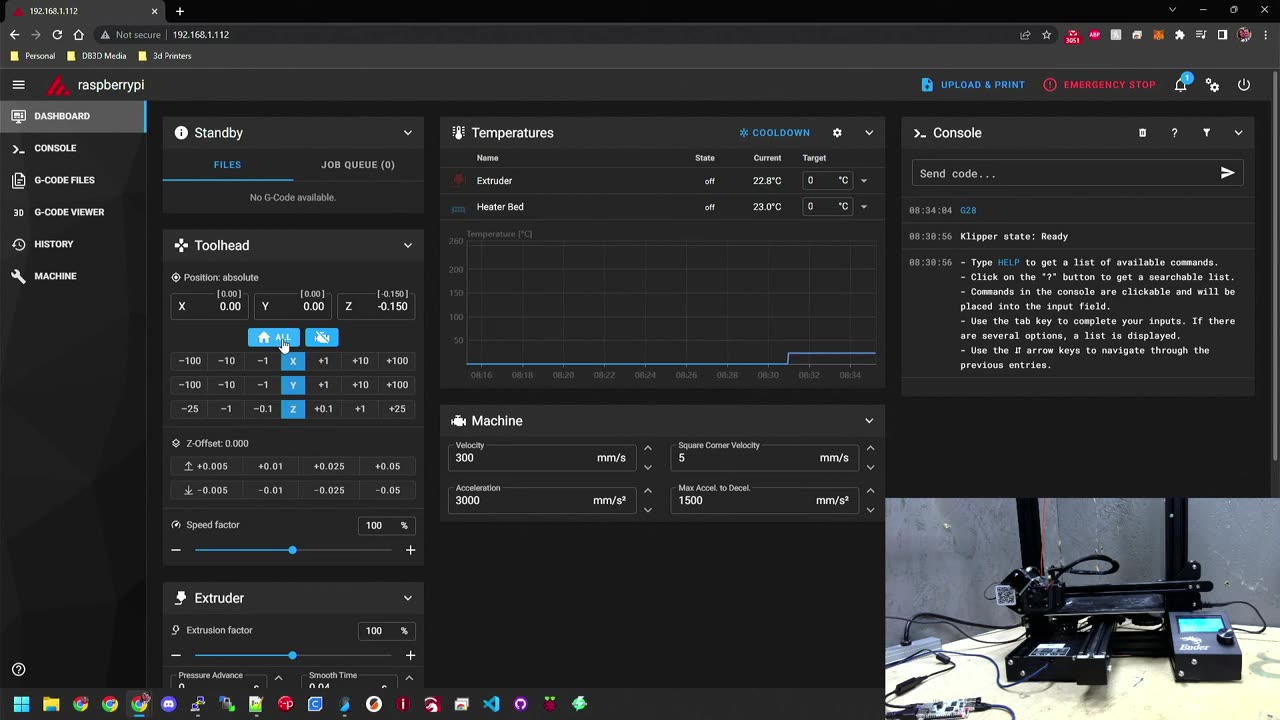Click the Speed factor percent field

coord(386,525)
